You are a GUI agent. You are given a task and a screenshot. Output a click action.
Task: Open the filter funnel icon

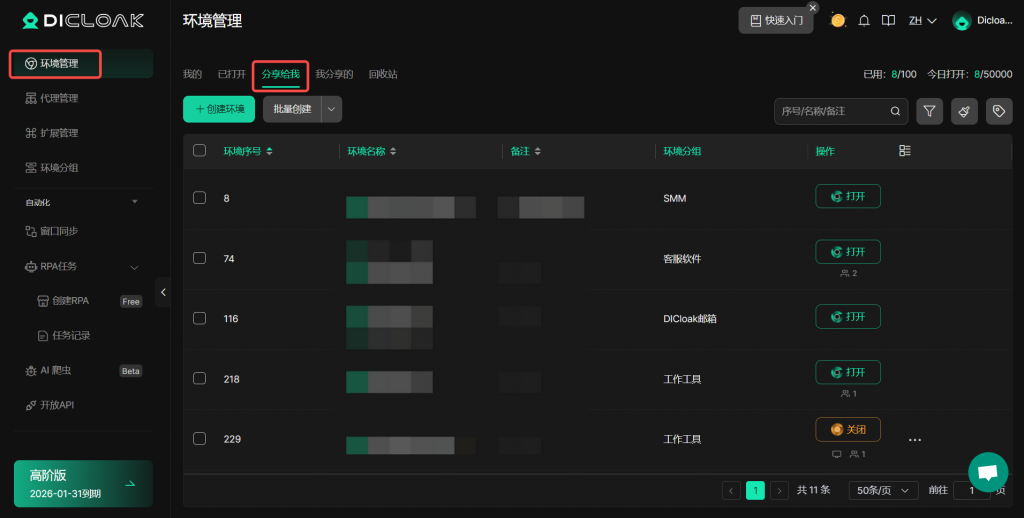pyautogui.click(x=929, y=111)
